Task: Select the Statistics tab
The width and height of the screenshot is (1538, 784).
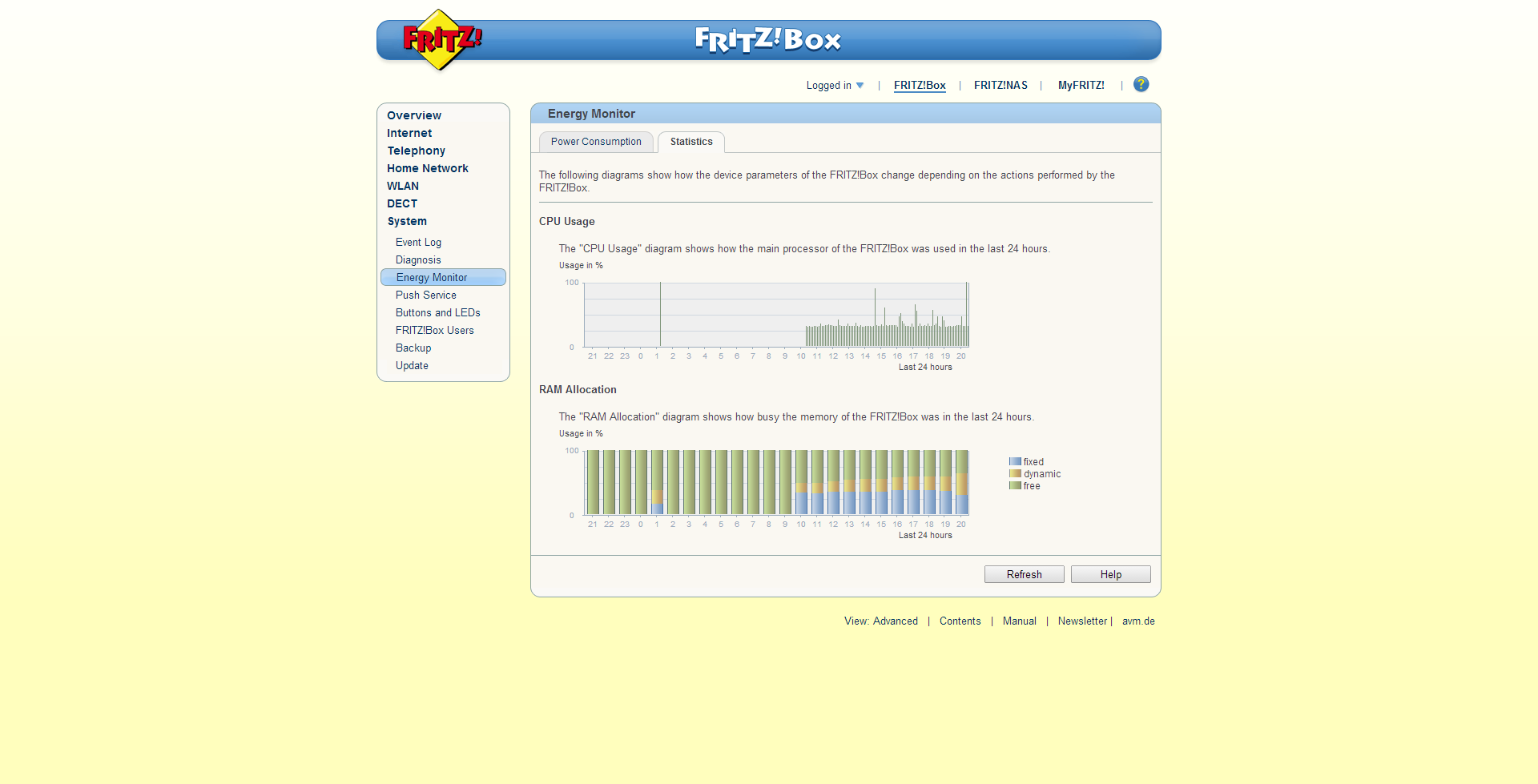Action: click(x=691, y=142)
